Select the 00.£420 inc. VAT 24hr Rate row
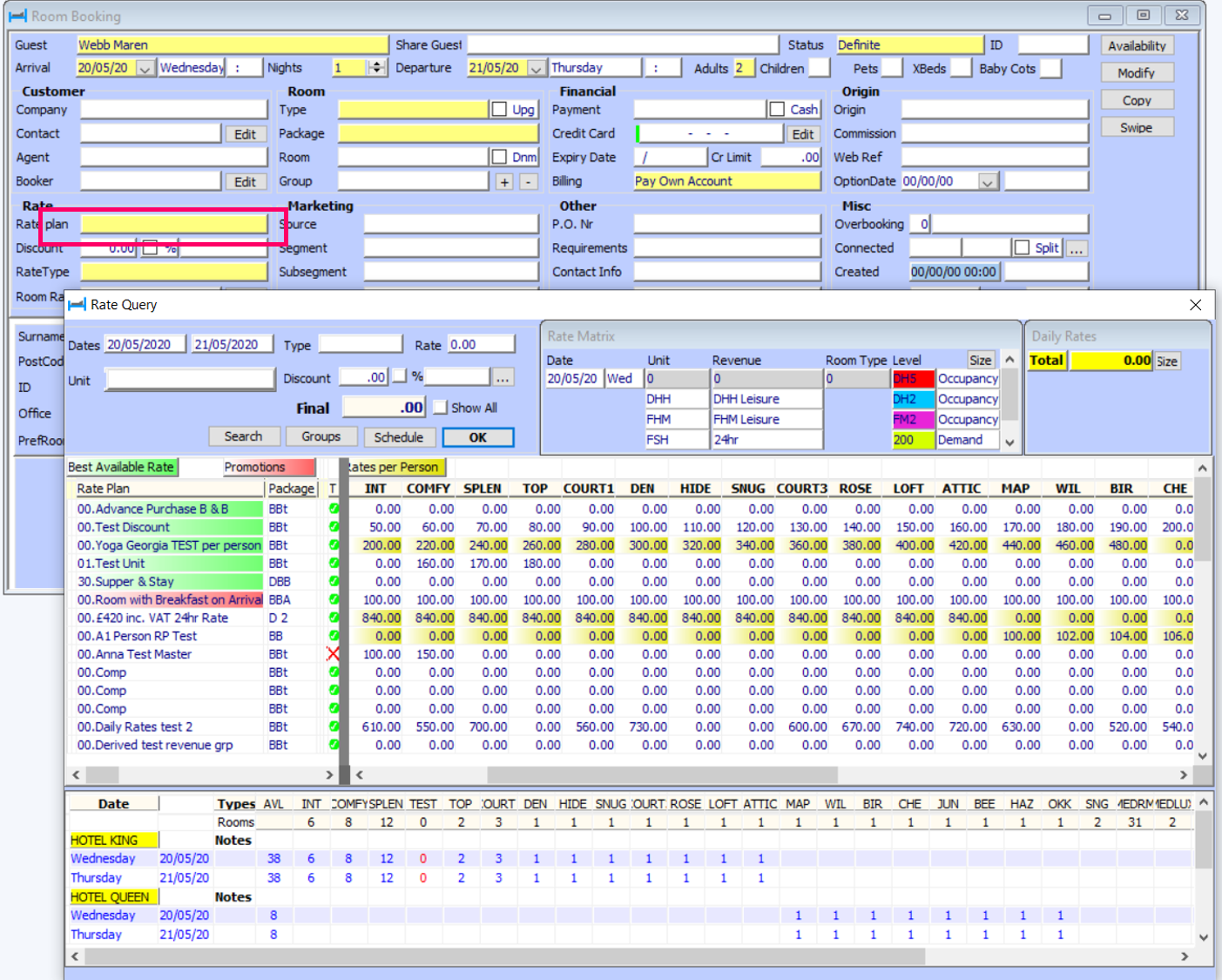1222x980 pixels. click(x=168, y=618)
